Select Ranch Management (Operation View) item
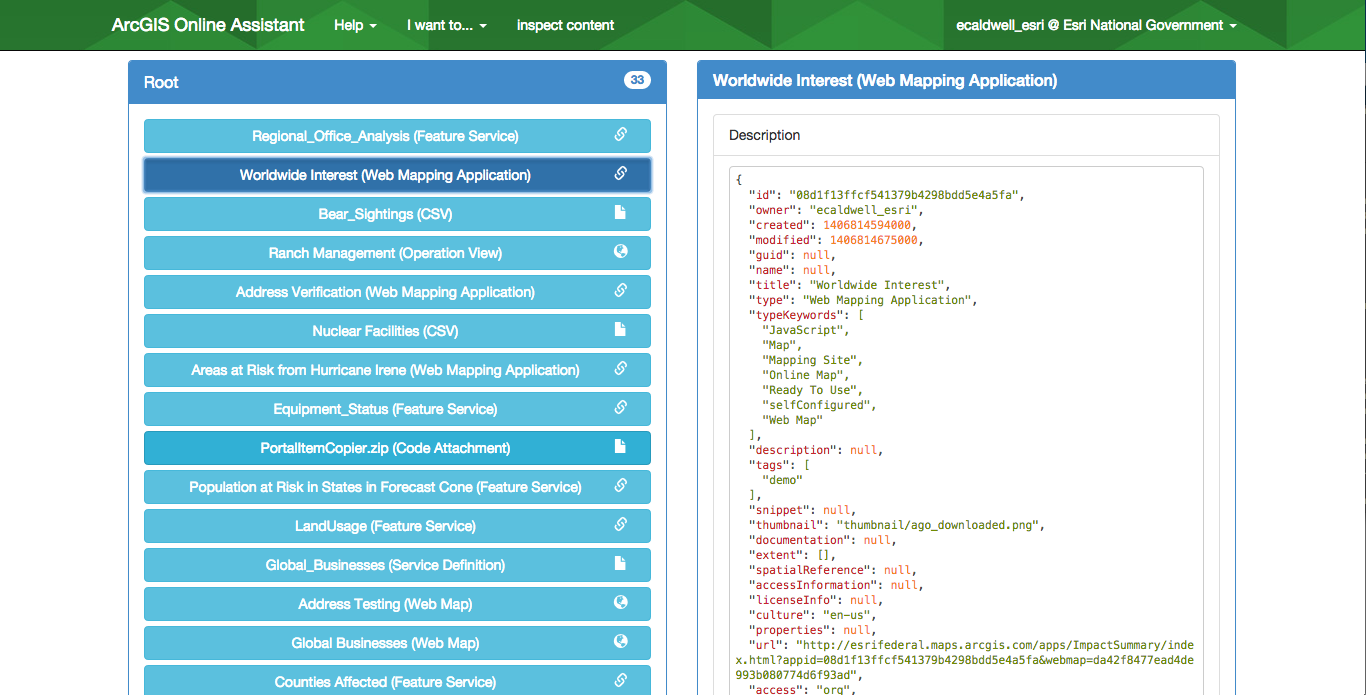Viewport: 1366px width, 695px height. point(397,253)
